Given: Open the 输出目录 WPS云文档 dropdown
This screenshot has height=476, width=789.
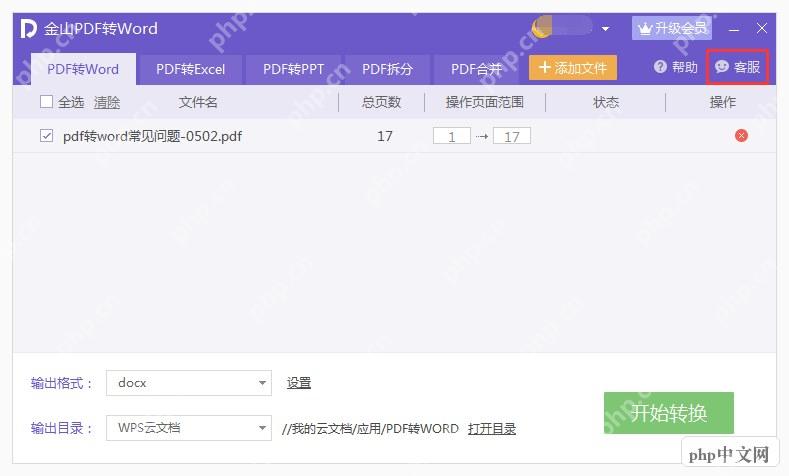Looking at the screenshot, I should click(189, 428).
